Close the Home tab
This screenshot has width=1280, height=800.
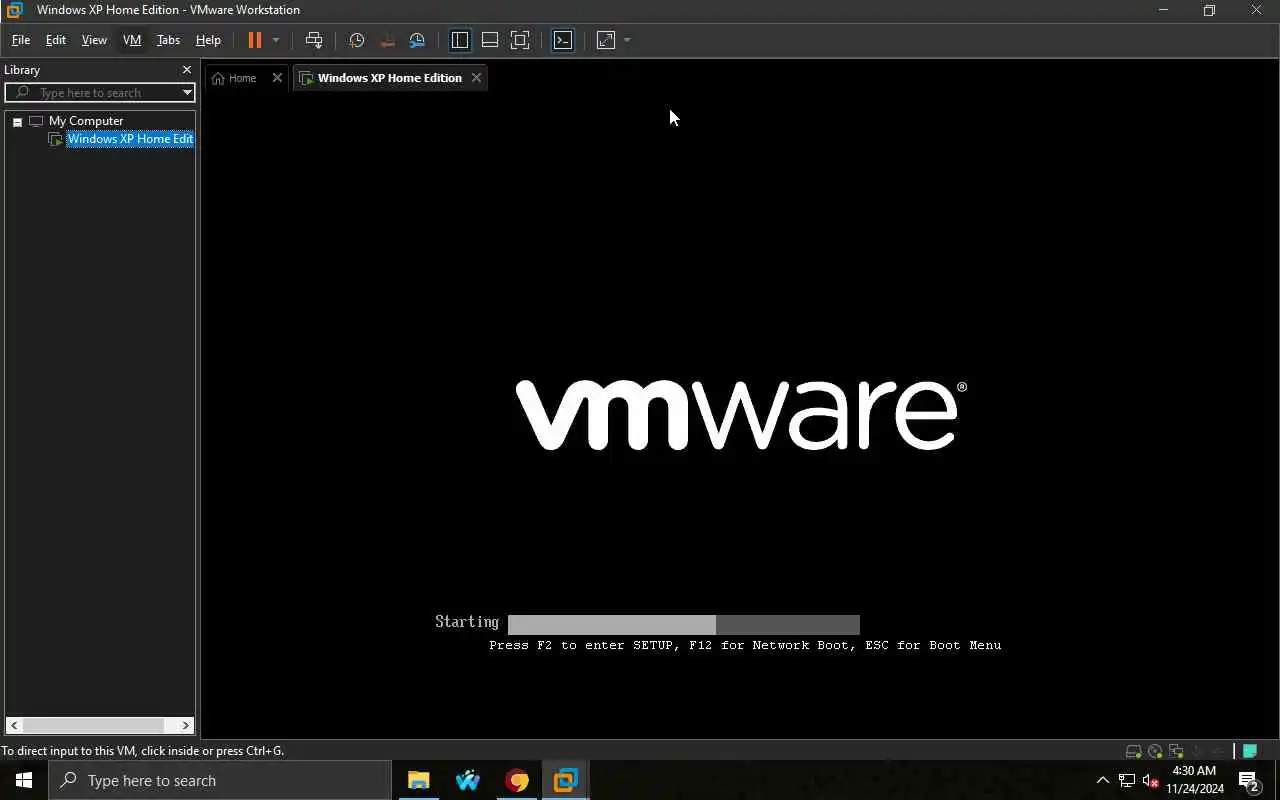tap(277, 78)
